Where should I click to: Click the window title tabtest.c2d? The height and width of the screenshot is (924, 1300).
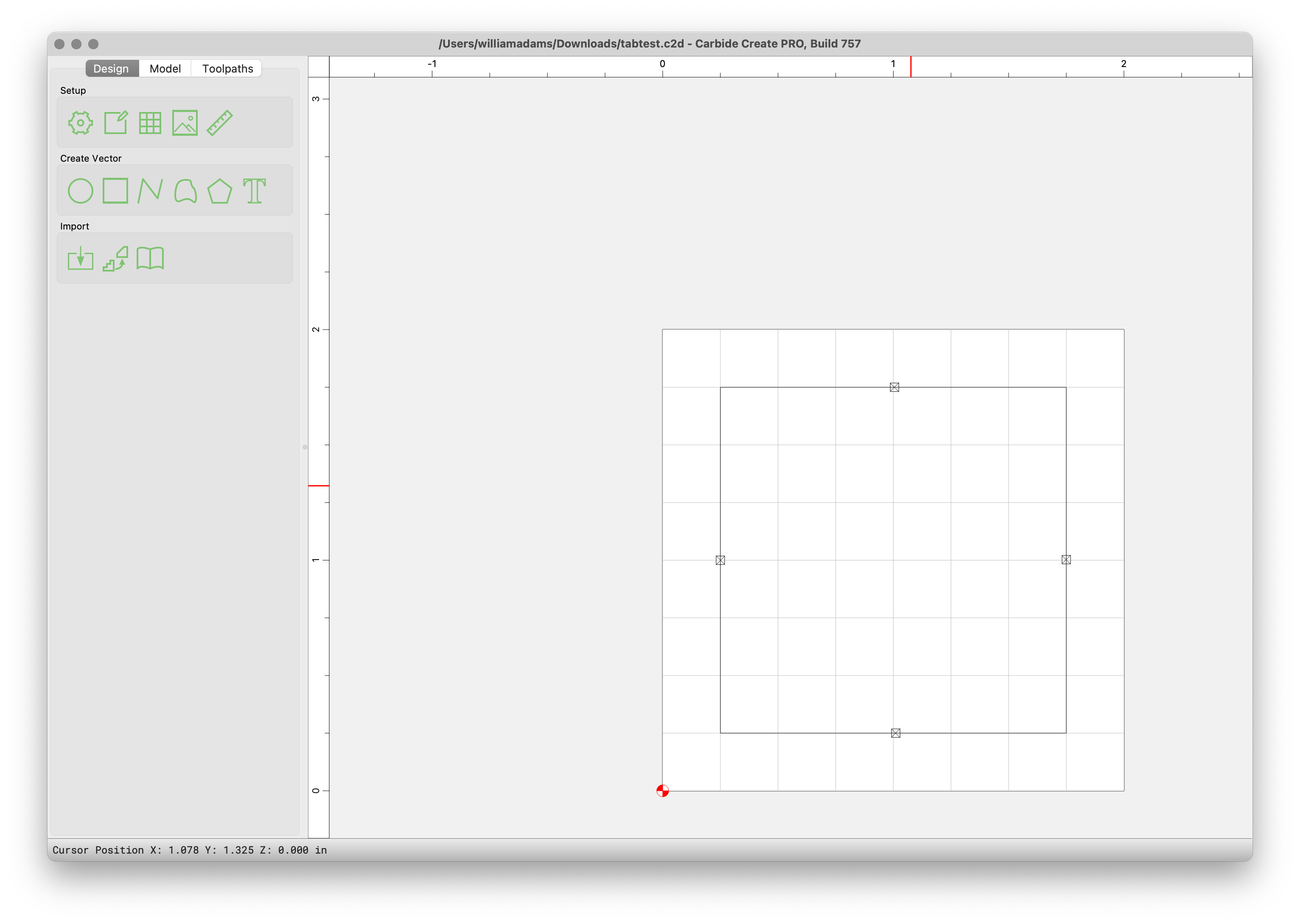(x=649, y=44)
